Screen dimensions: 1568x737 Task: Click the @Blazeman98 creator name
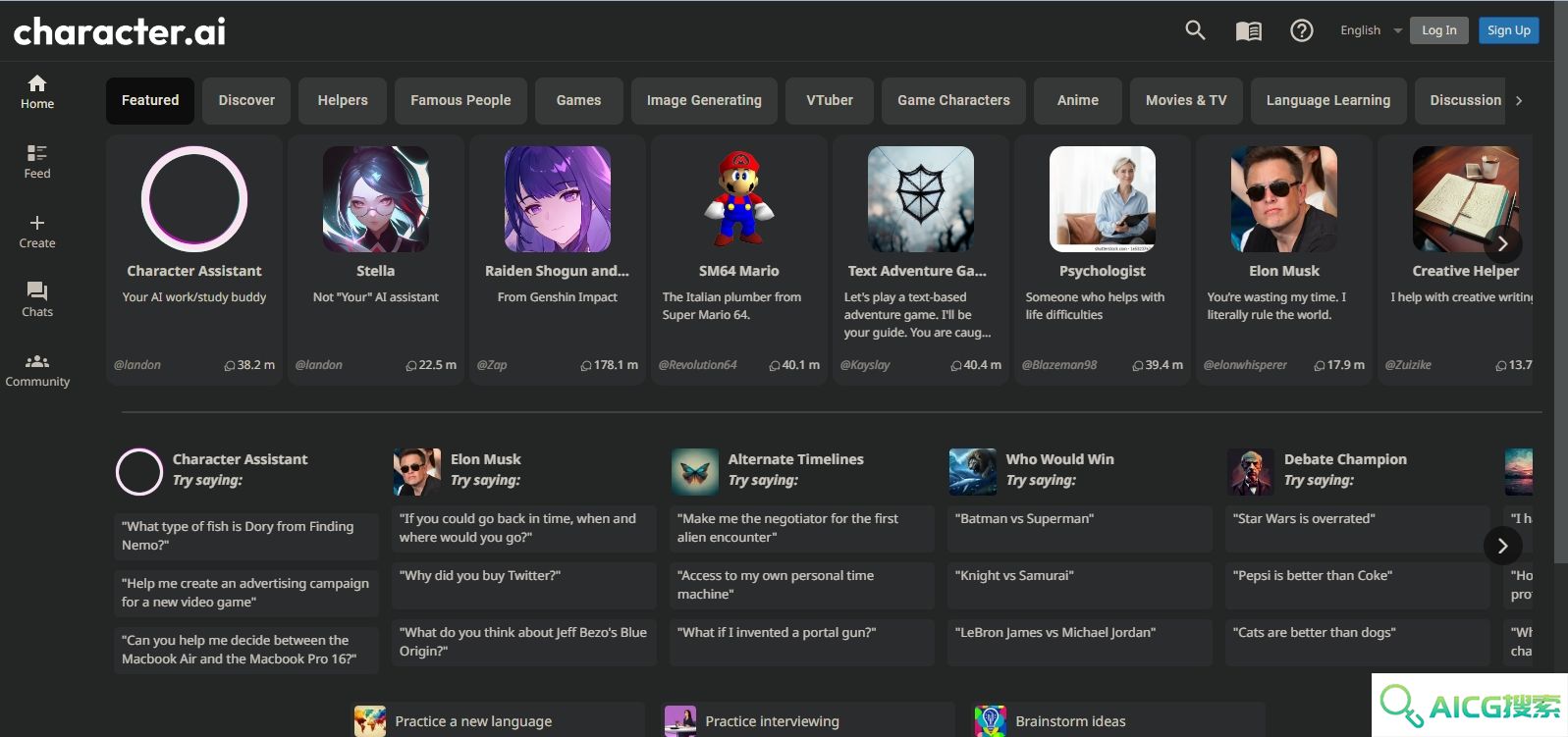pyautogui.click(x=1059, y=365)
